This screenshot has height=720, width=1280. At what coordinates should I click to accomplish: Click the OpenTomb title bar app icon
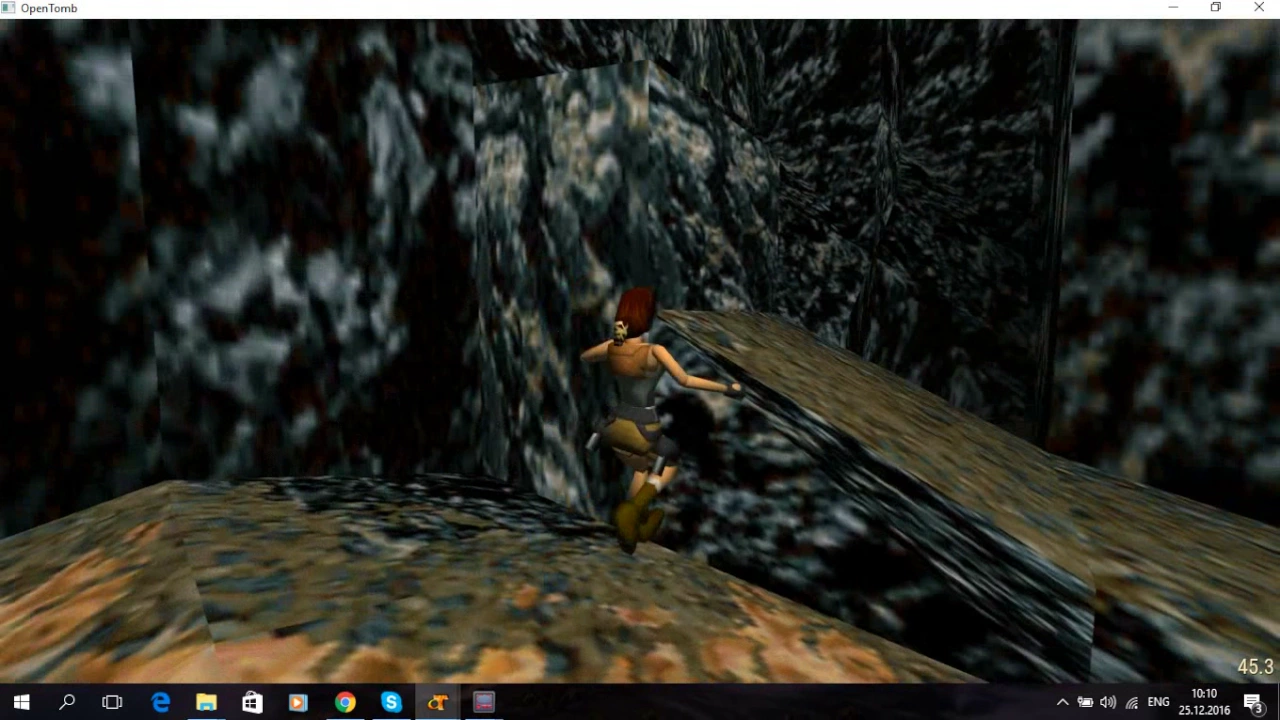point(9,8)
